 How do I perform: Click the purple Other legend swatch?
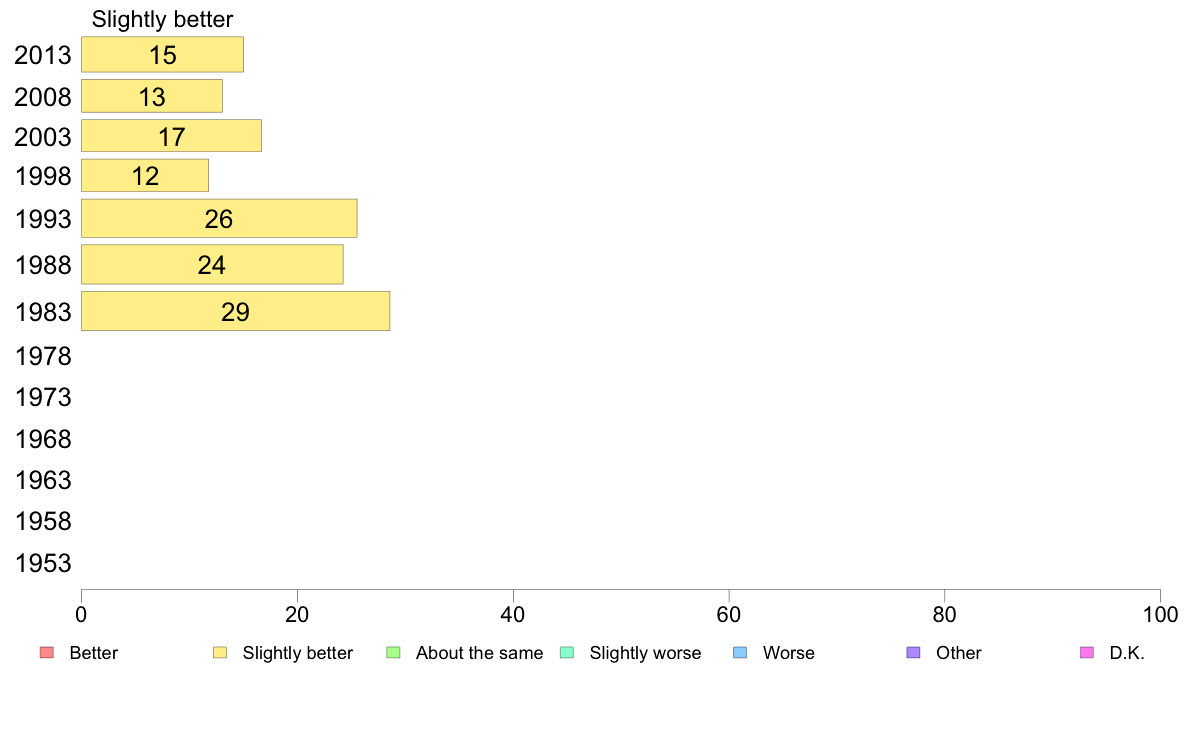coord(914,653)
